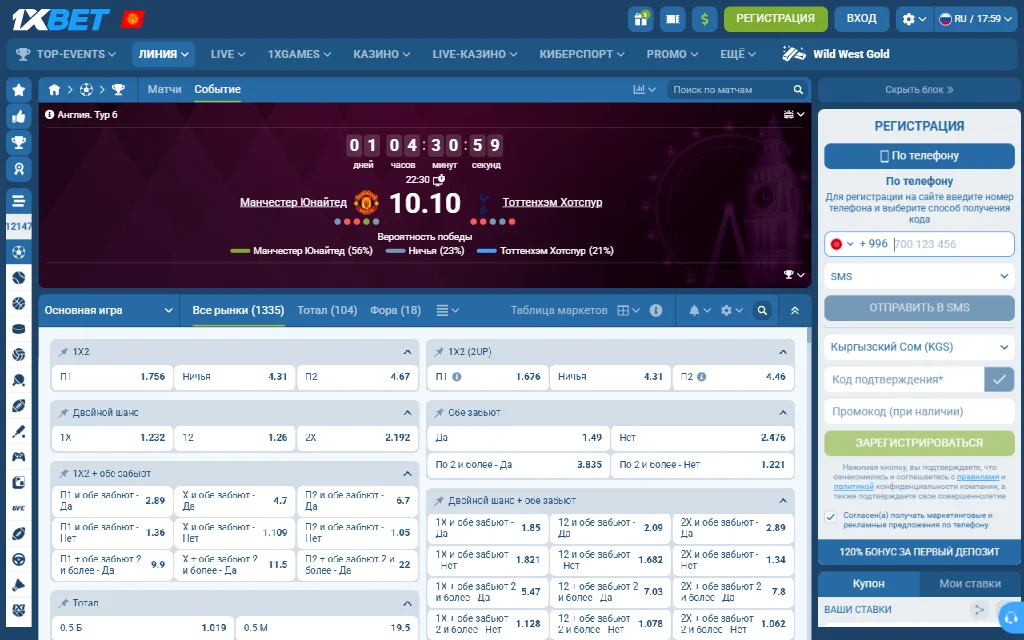Open the country code flag dropdown
Image resolution: width=1024 pixels, height=640 pixels.
click(842, 244)
